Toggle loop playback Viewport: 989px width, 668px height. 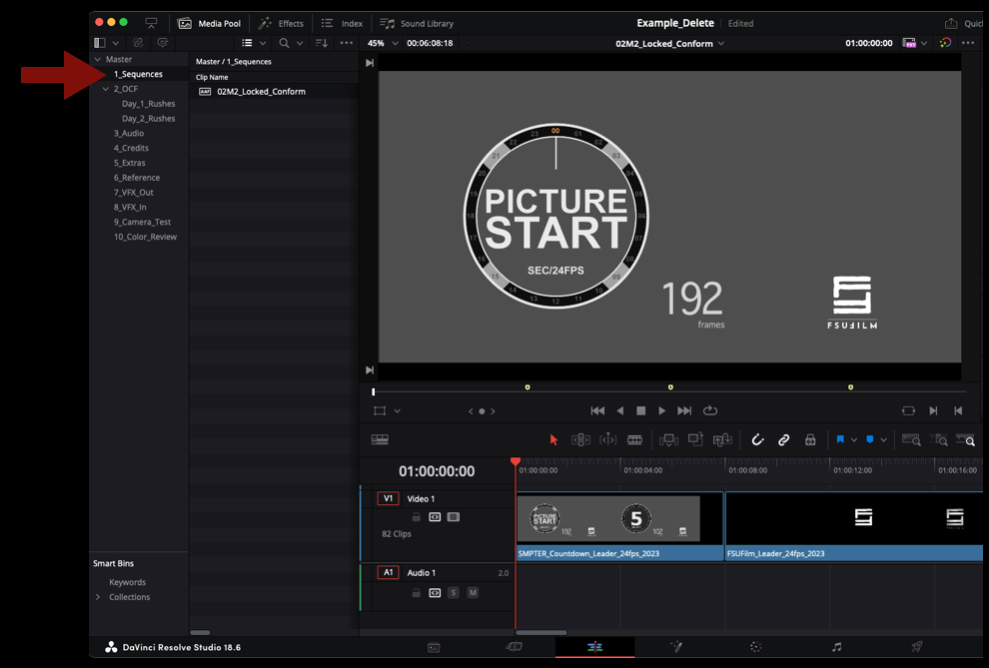[710, 411]
